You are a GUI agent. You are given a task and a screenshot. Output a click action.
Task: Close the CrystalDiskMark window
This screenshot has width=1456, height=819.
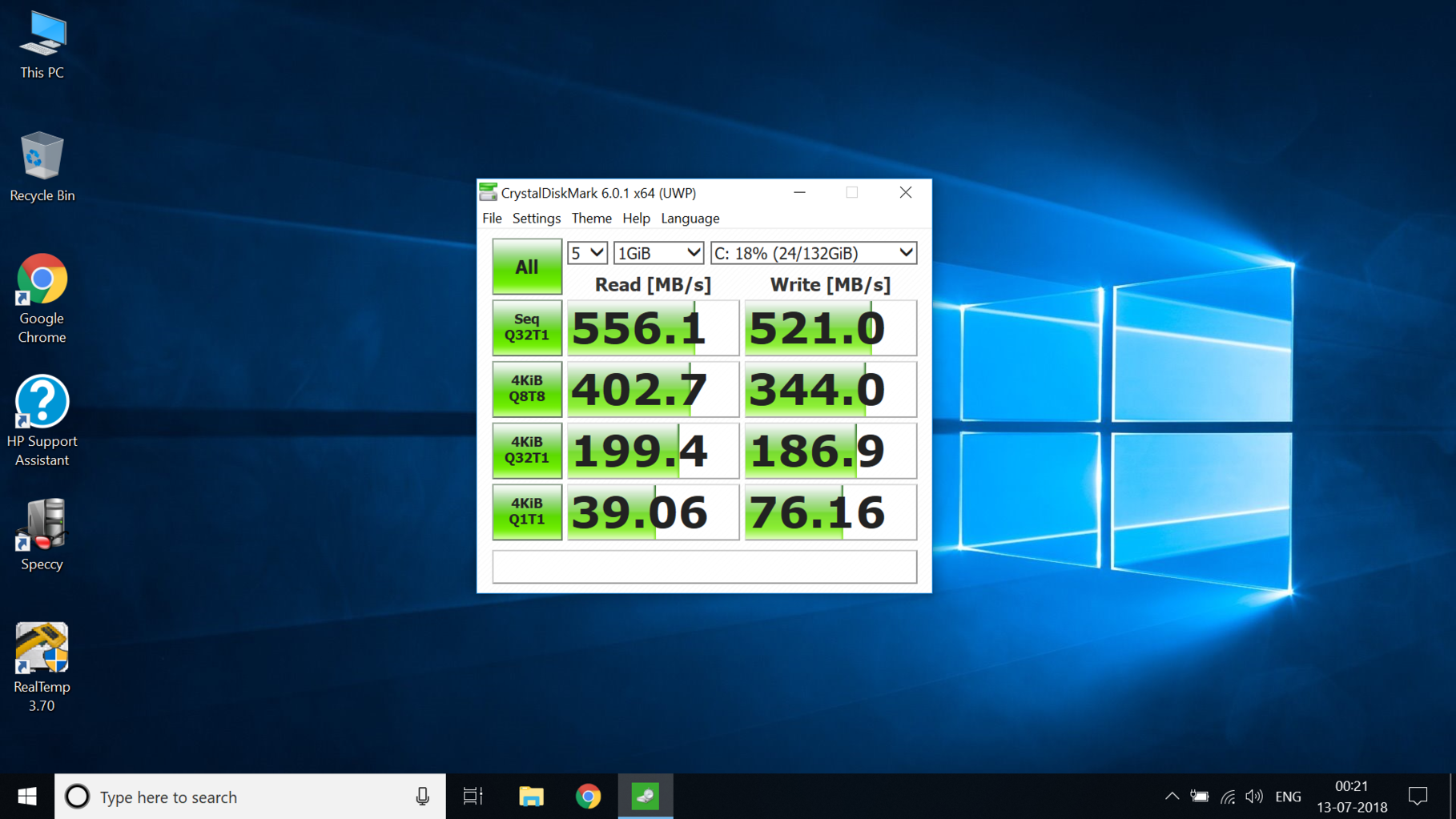[x=906, y=192]
